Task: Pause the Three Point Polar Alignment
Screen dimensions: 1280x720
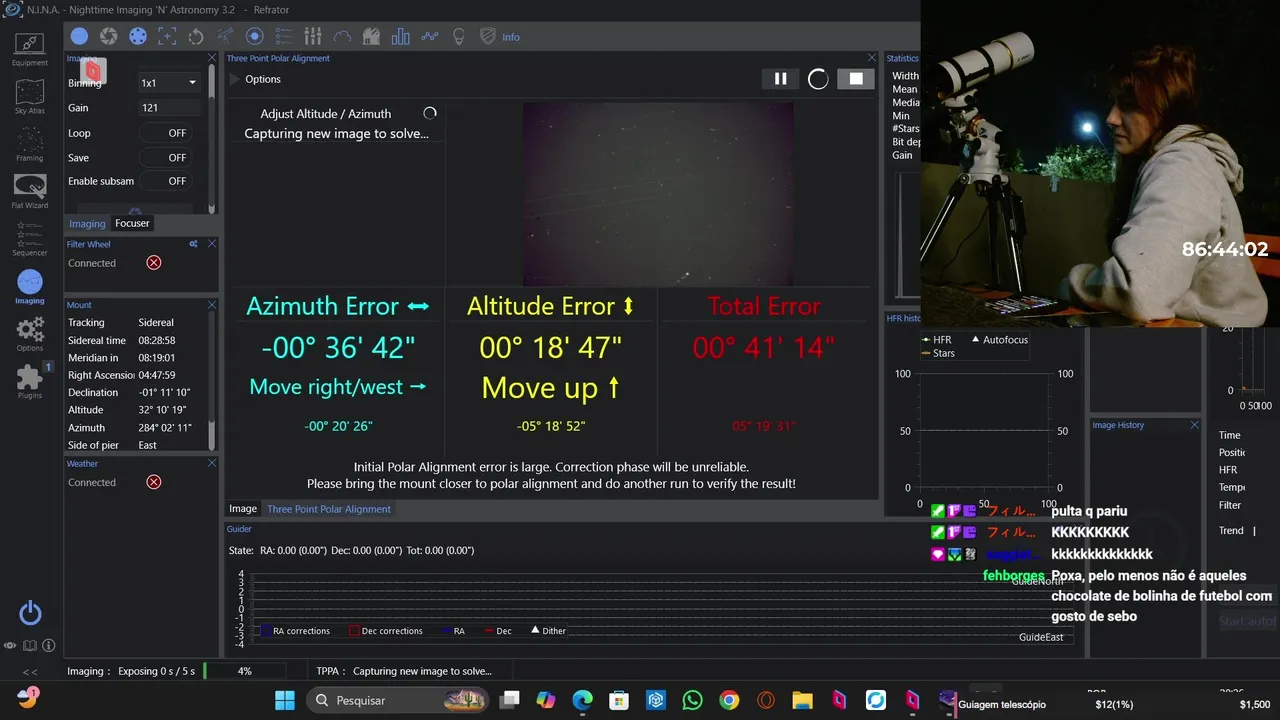Action: point(780,79)
